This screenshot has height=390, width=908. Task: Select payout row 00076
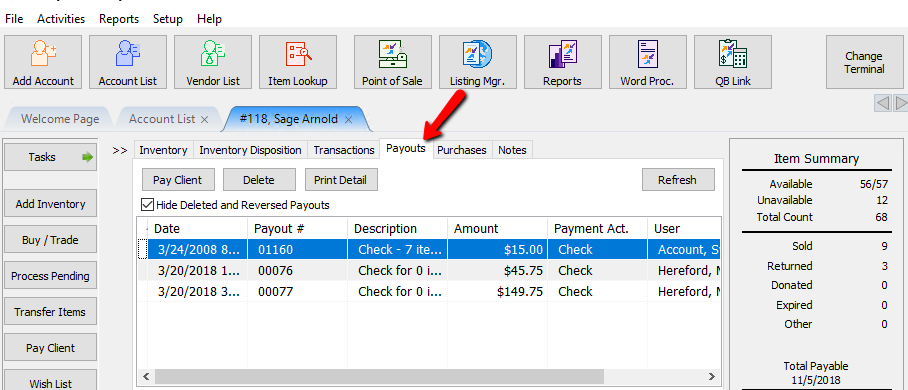pyautogui.click(x=430, y=270)
